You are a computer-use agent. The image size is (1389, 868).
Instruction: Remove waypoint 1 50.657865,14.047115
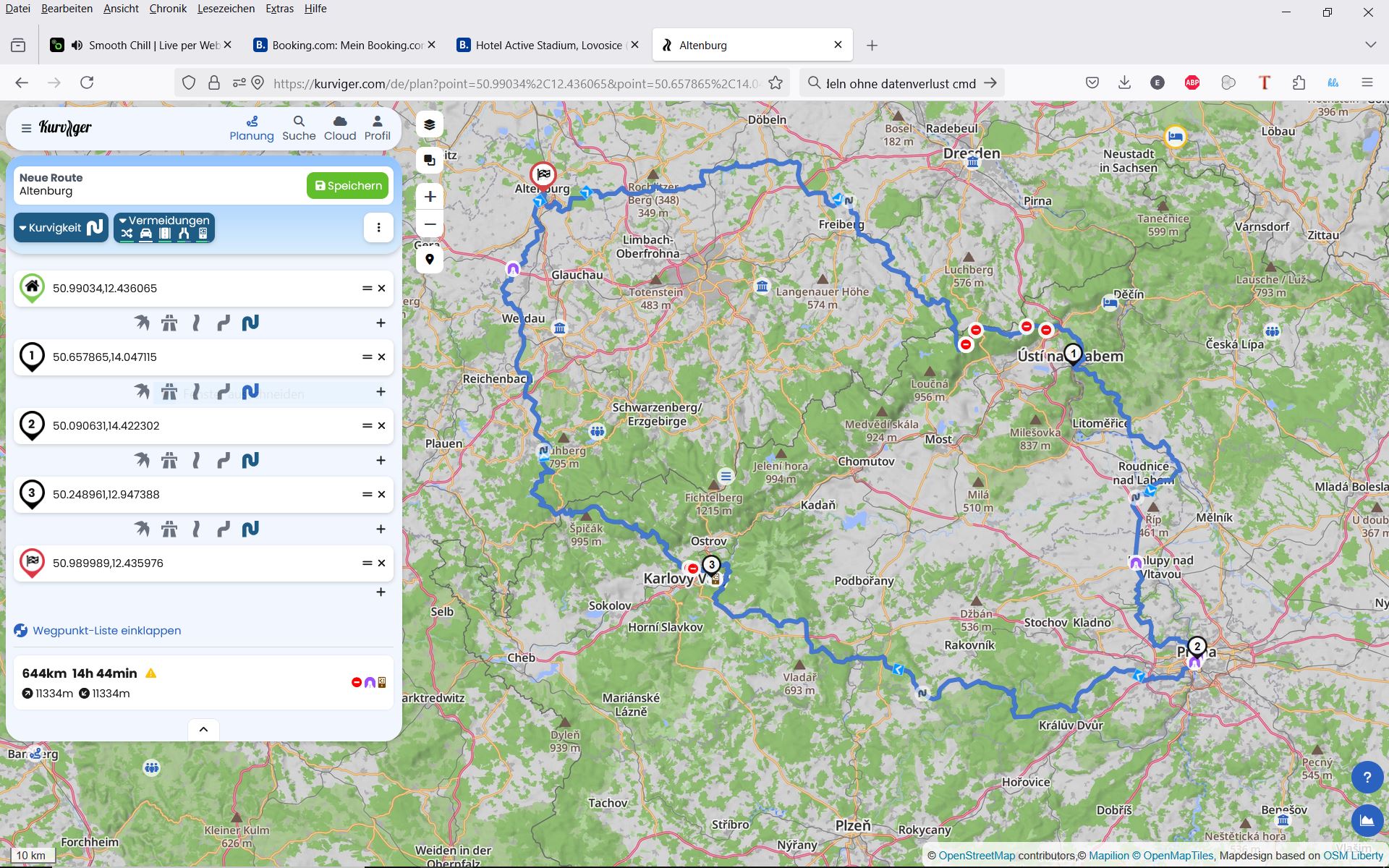(x=382, y=357)
